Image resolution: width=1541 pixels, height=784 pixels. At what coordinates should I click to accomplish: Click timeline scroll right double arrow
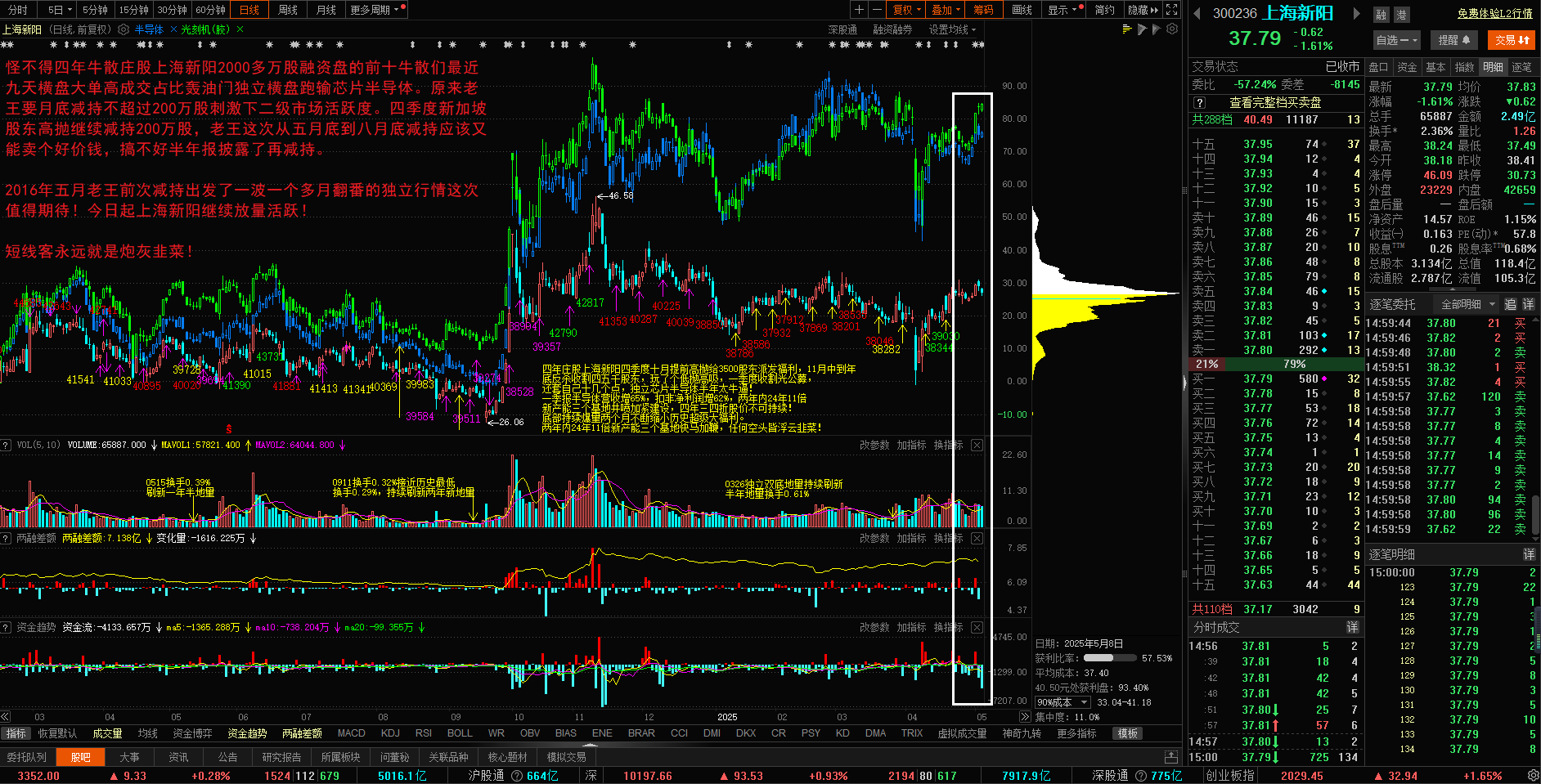1025,716
